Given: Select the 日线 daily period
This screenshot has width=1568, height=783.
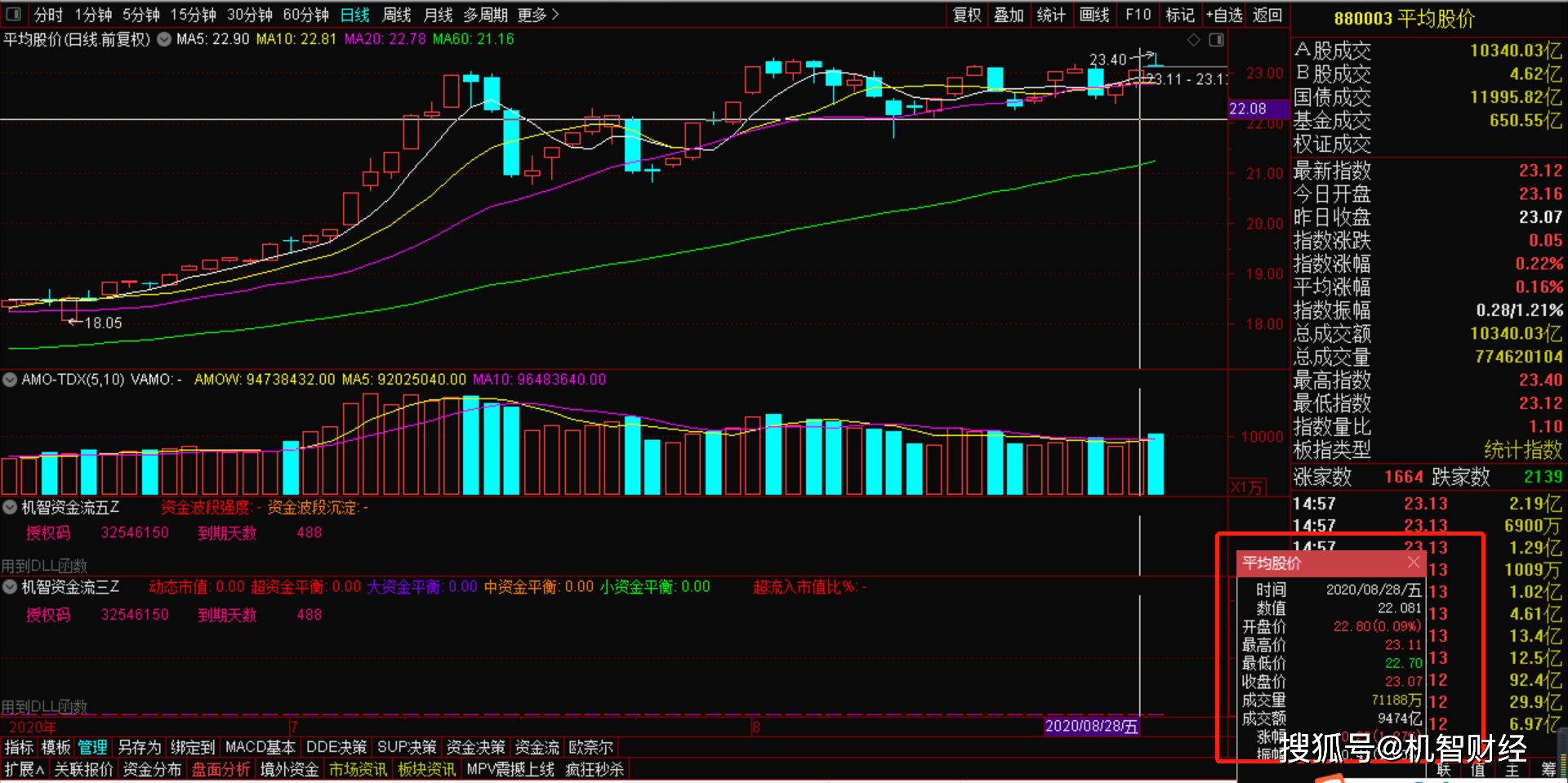Looking at the screenshot, I should point(354,15).
